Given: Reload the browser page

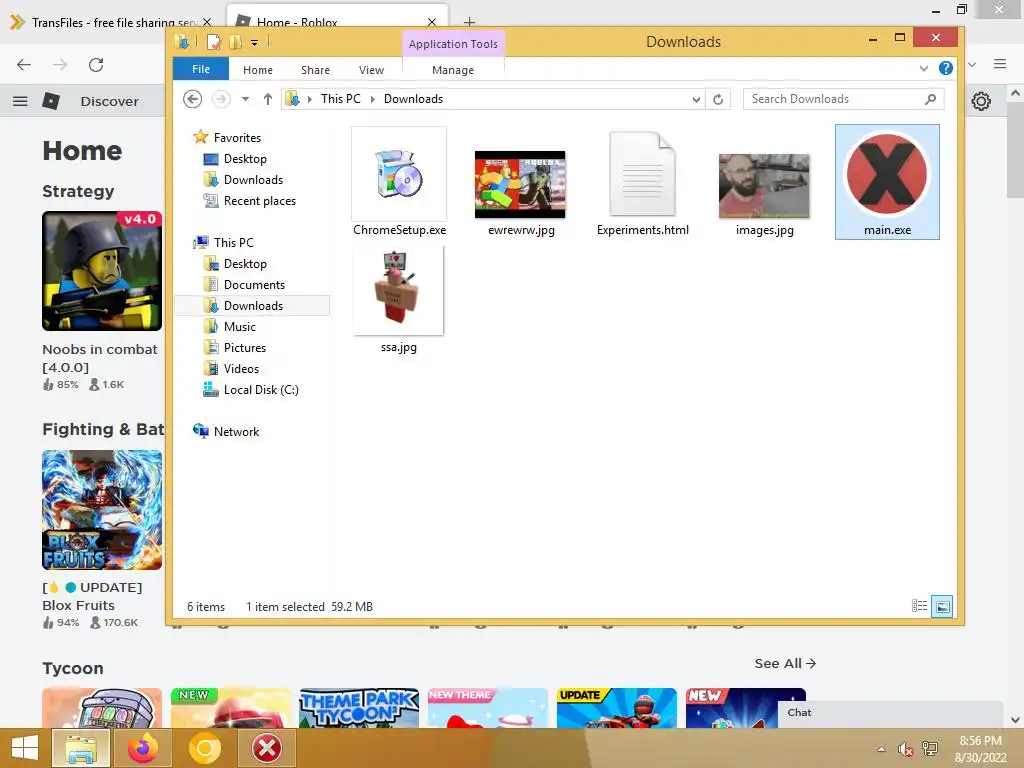Looking at the screenshot, I should click(96, 65).
